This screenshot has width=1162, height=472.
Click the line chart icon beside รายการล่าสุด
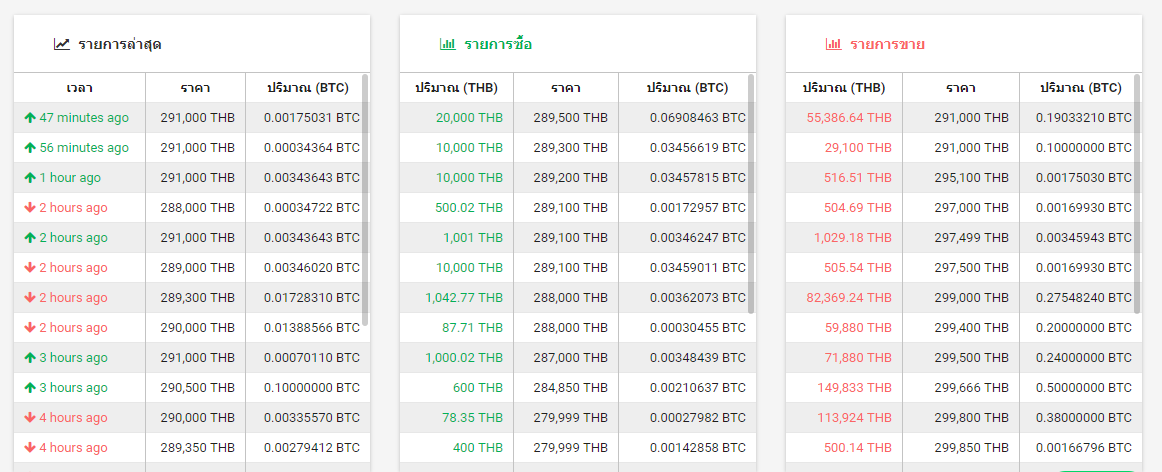62,44
